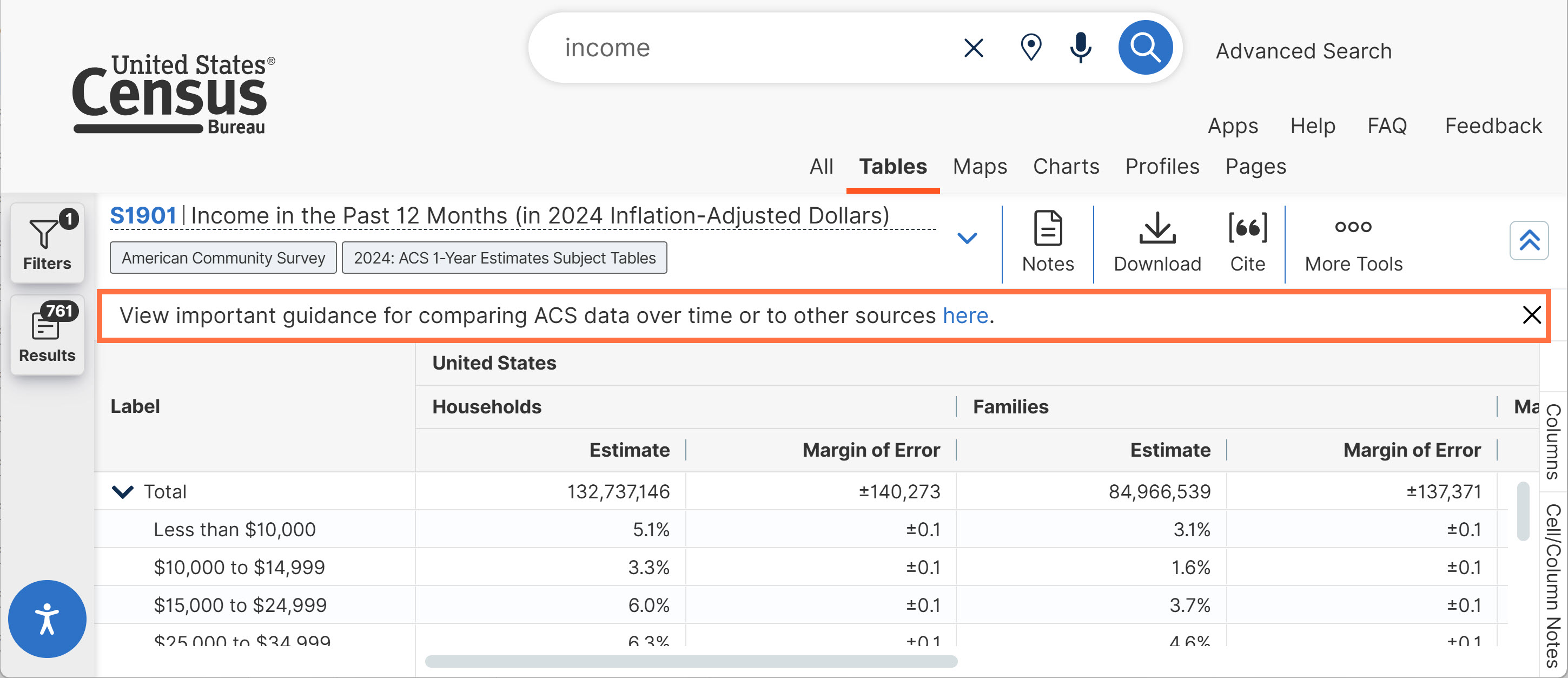Switch to the Maps tab
The image size is (1568, 678).
980,166
